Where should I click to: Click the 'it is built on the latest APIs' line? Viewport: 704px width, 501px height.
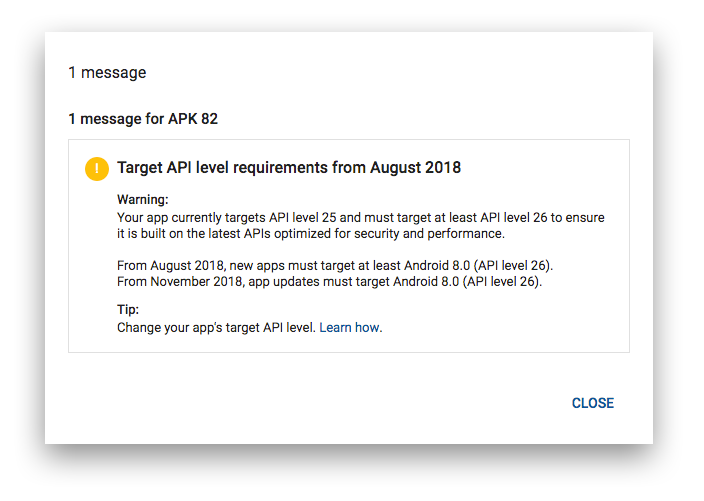click(x=311, y=234)
